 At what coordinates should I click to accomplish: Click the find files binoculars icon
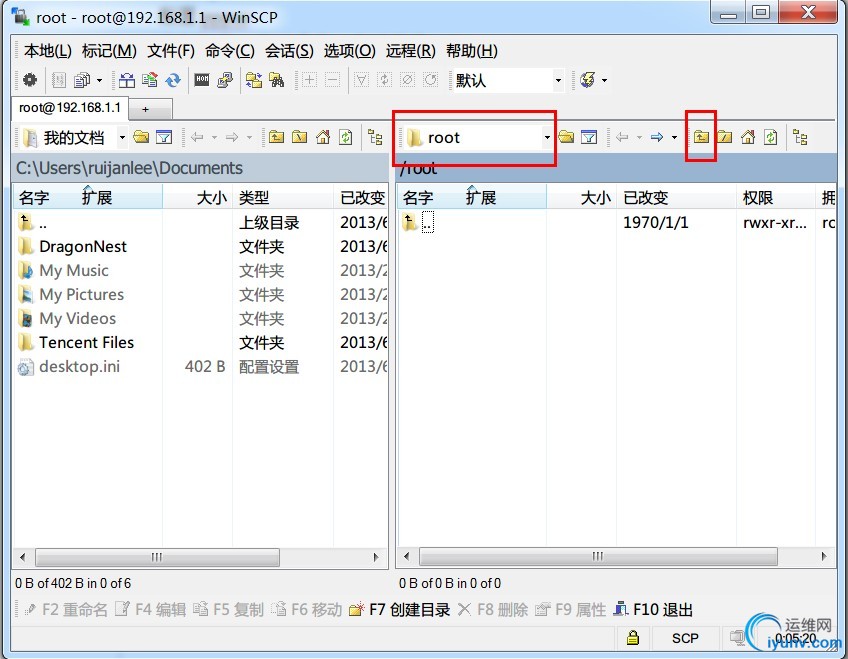pyautogui.click(x=277, y=80)
